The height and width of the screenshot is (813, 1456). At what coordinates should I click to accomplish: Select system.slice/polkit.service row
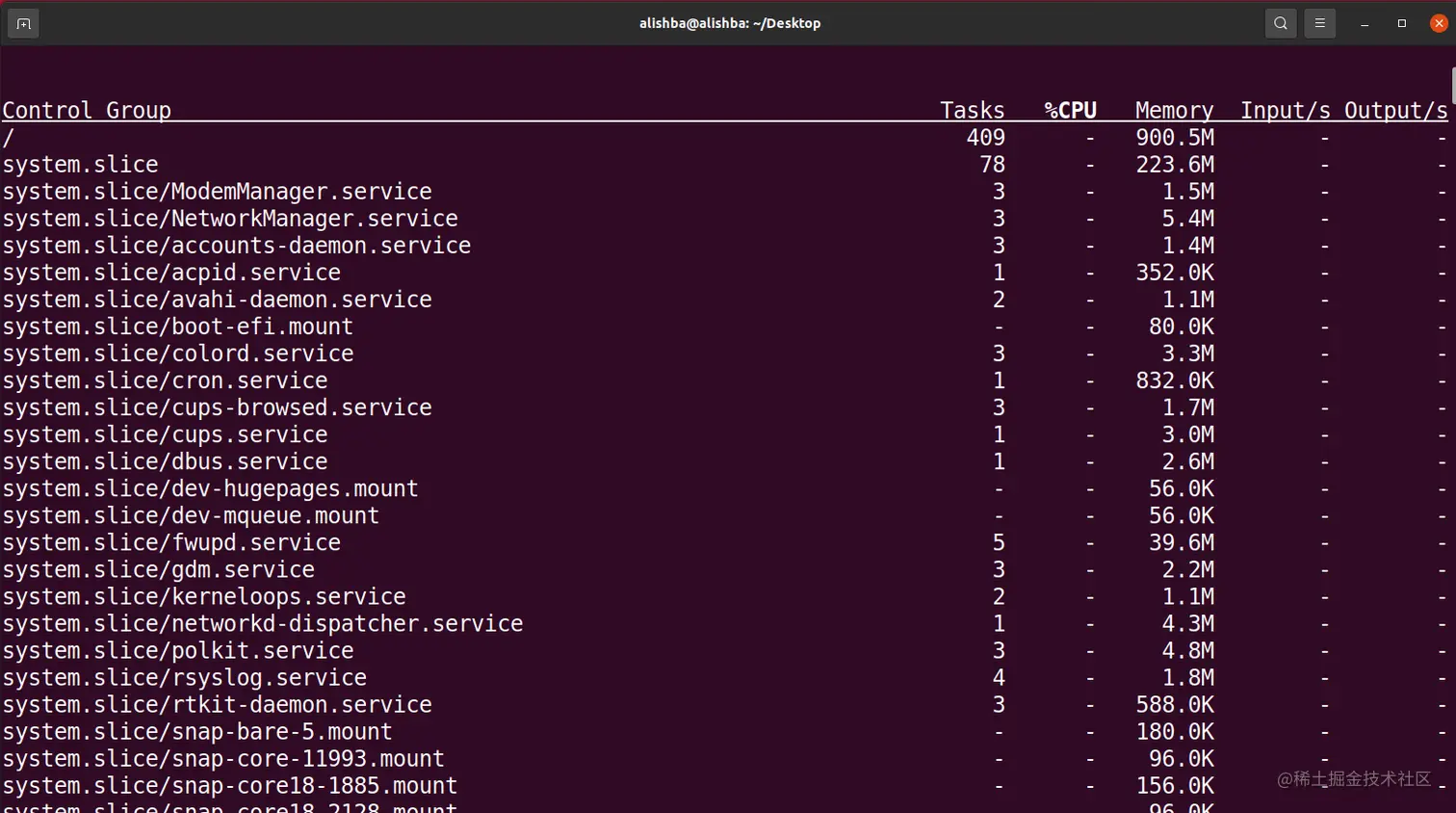pos(724,650)
